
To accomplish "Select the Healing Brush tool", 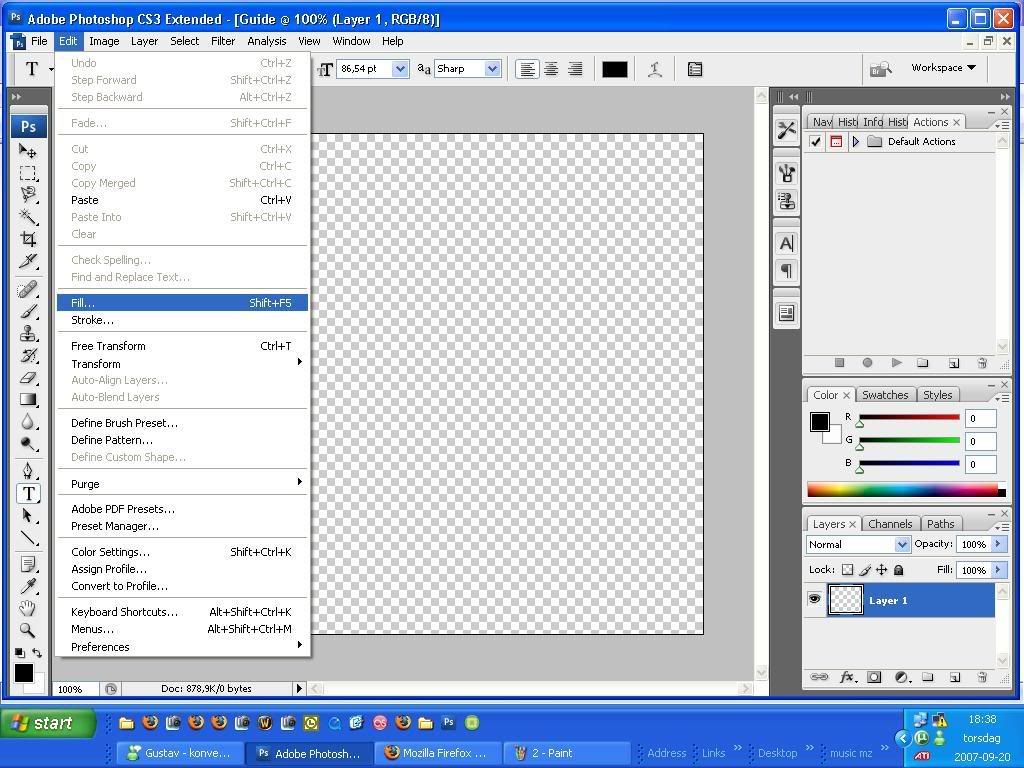I will [x=27, y=289].
